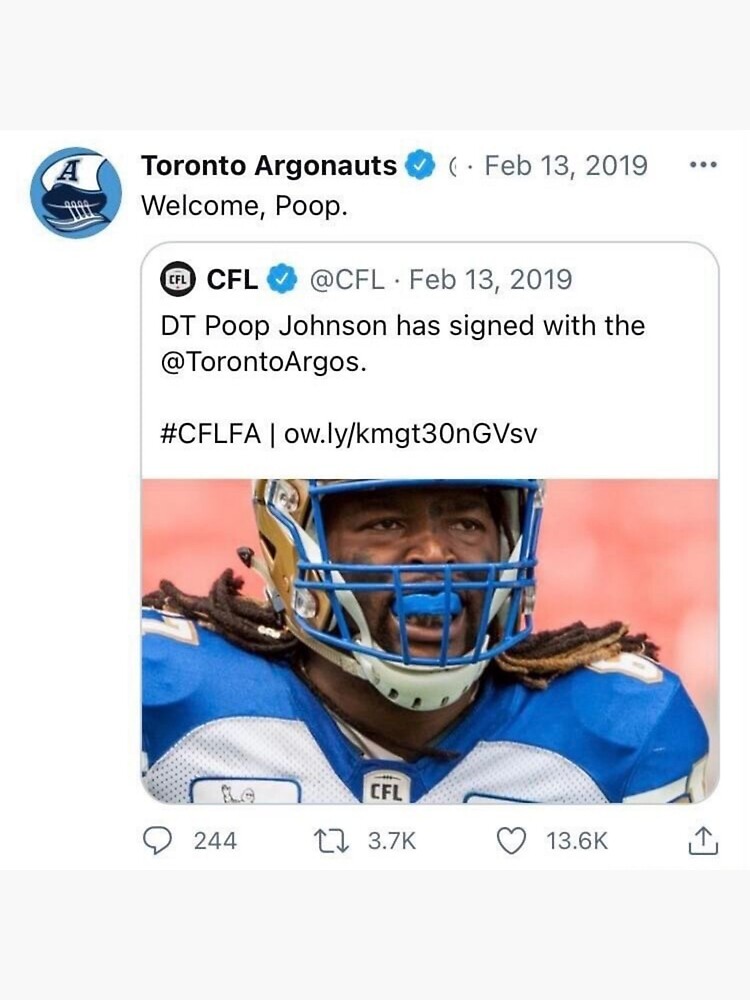Like the tweet with the heart icon
The image size is (750, 1000).
511,841
